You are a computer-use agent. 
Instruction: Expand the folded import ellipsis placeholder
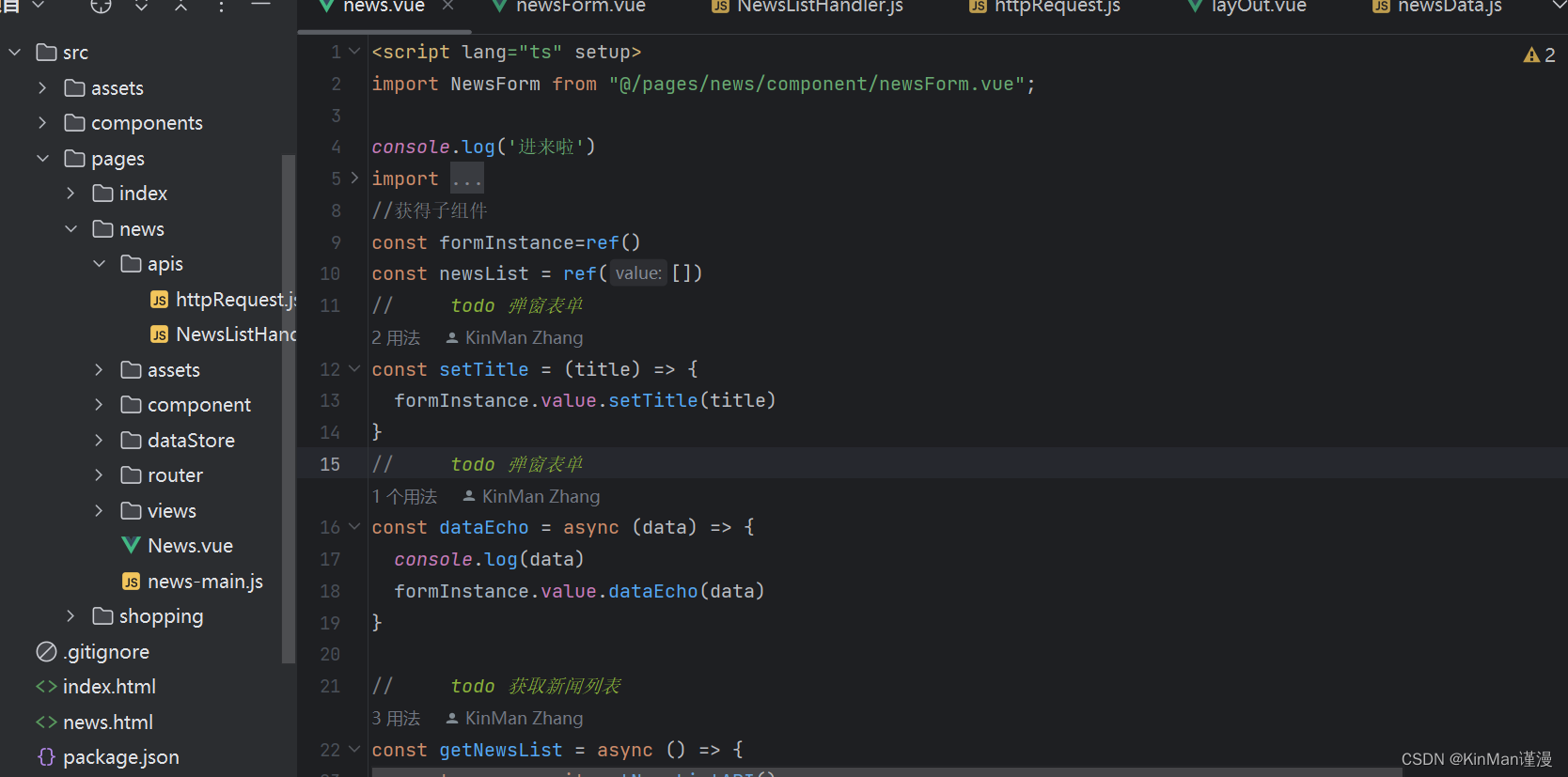[x=466, y=179]
